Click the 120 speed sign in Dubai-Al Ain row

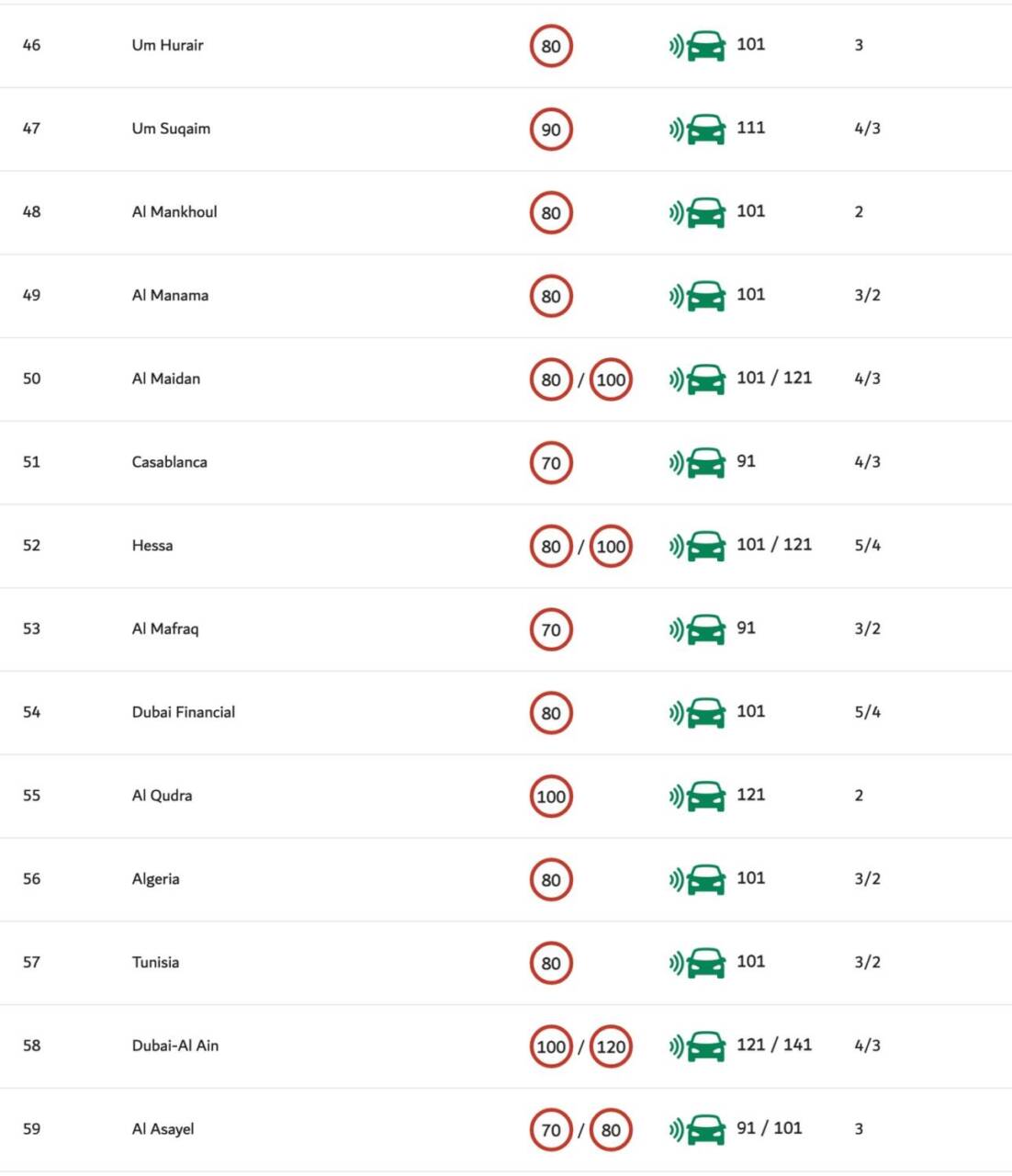[611, 1046]
